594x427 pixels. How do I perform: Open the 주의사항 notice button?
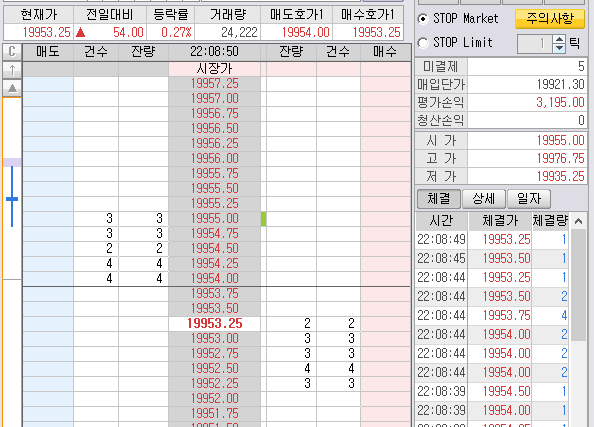click(x=550, y=19)
